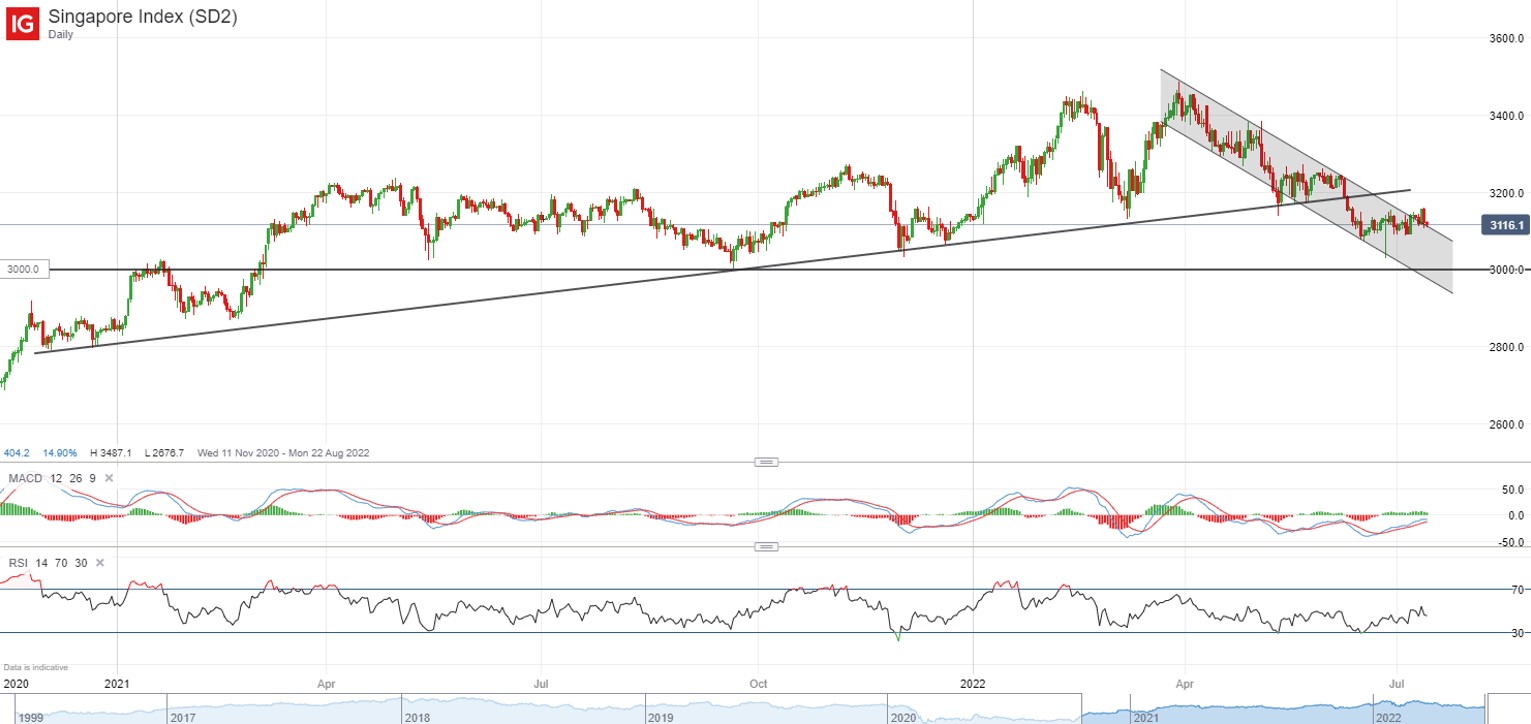Click the 2600.0 price axis label
Viewport: 1531px width, 724px height.
pyautogui.click(x=1506, y=424)
